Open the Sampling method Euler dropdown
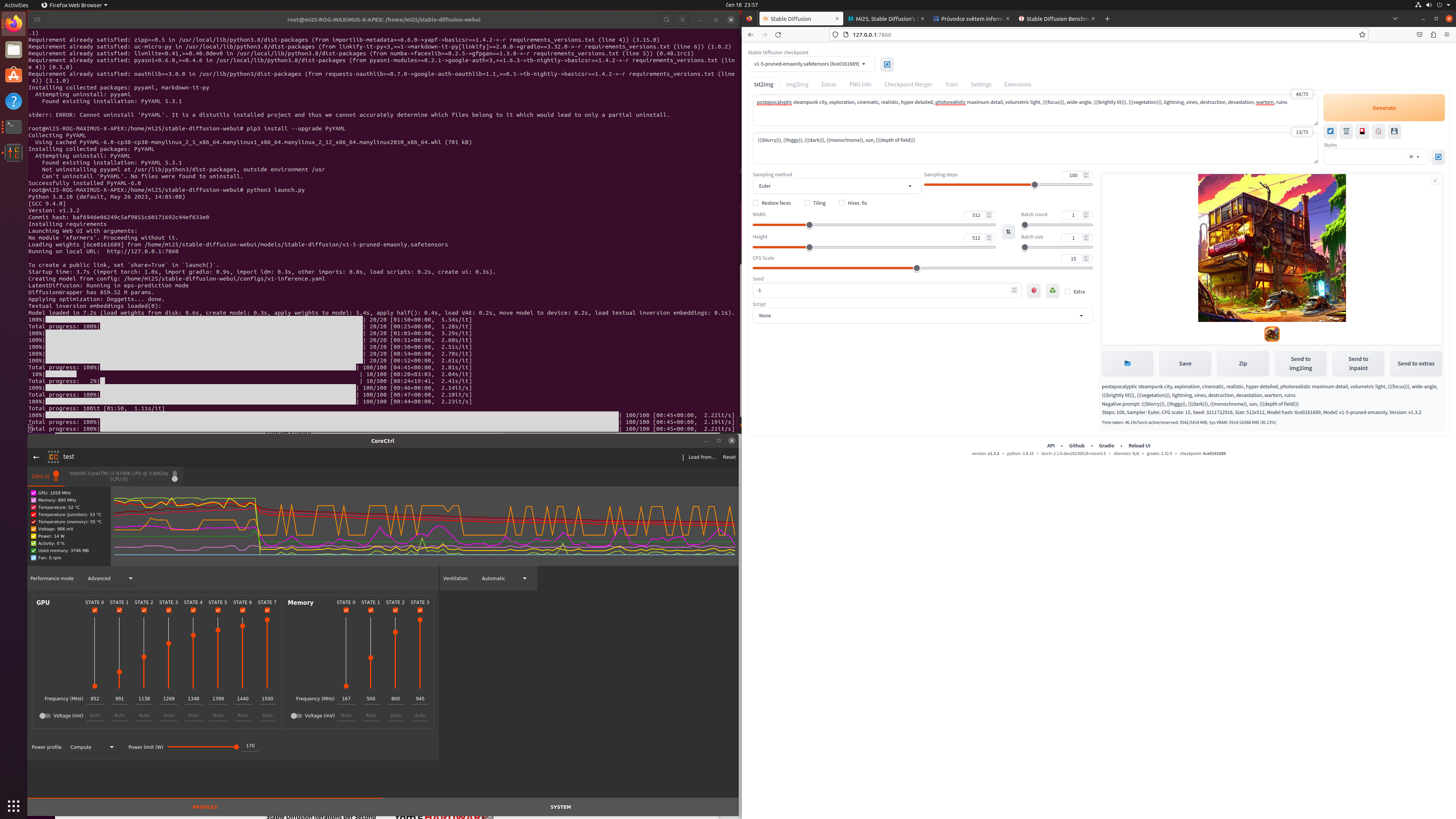 (836, 186)
